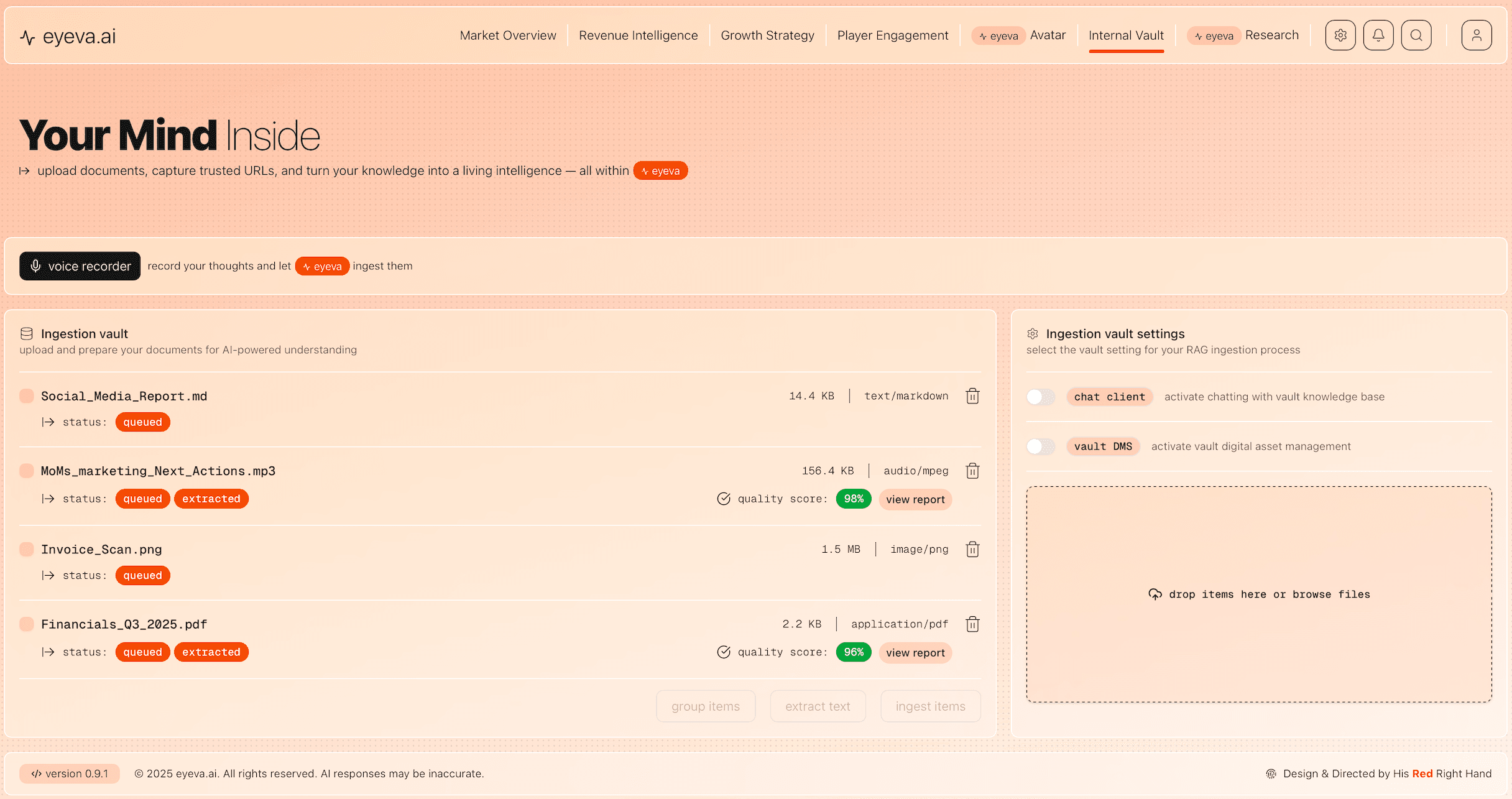View report for MoMs_marketing_Next_Actions.mp3
This screenshot has height=799, width=1512.
click(x=915, y=499)
